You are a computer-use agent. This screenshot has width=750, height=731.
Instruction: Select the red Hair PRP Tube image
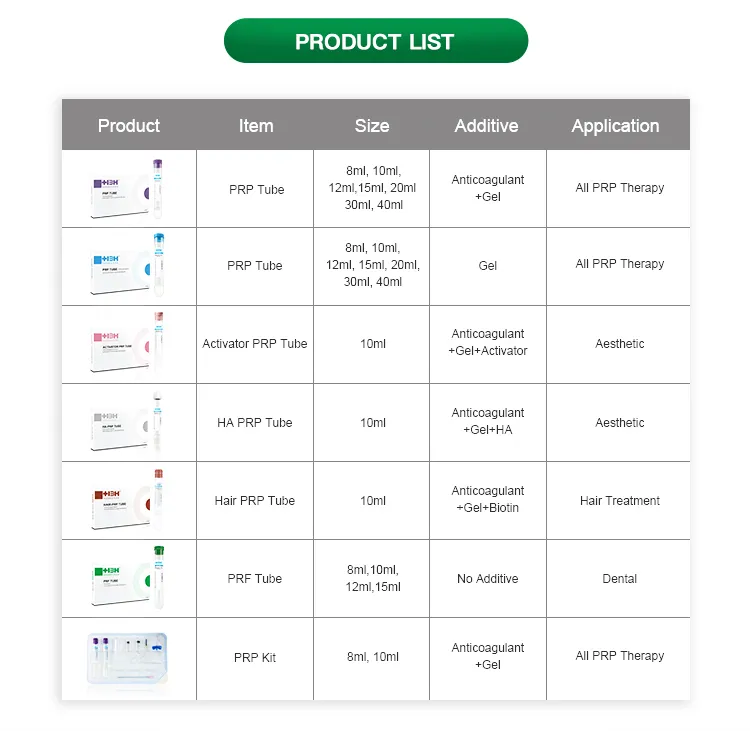click(x=127, y=500)
